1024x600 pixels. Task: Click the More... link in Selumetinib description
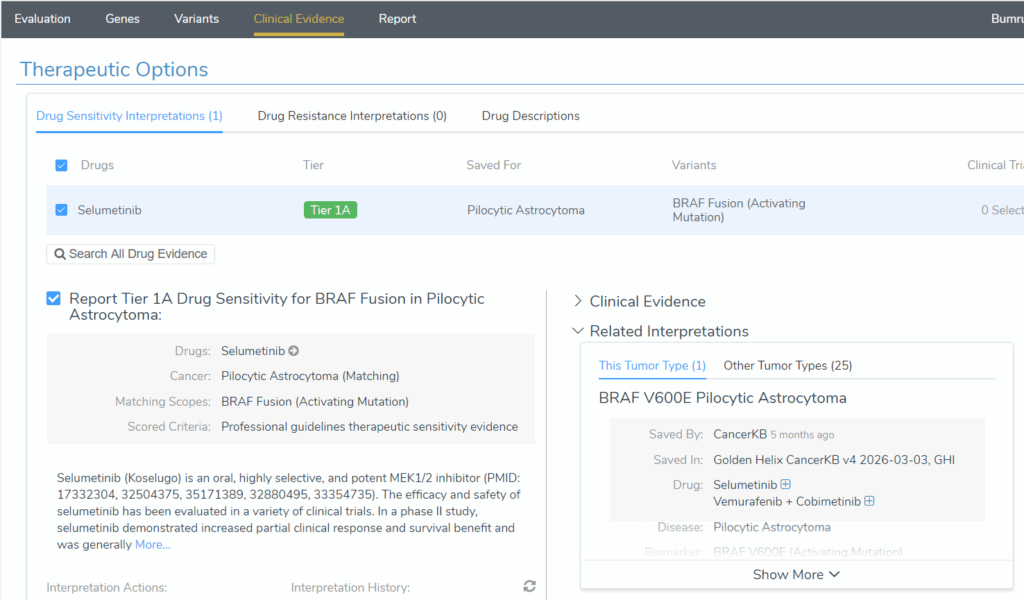(152, 545)
